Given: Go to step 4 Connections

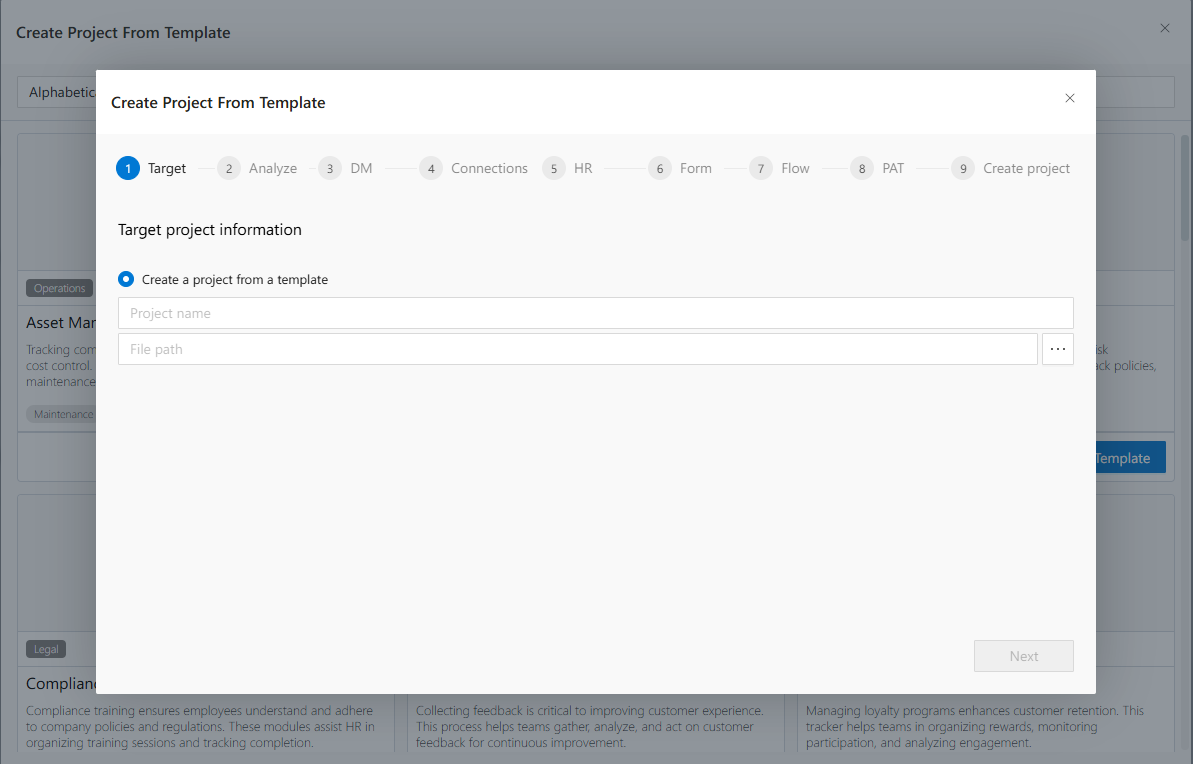Looking at the screenshot, I should pos(473,168).
